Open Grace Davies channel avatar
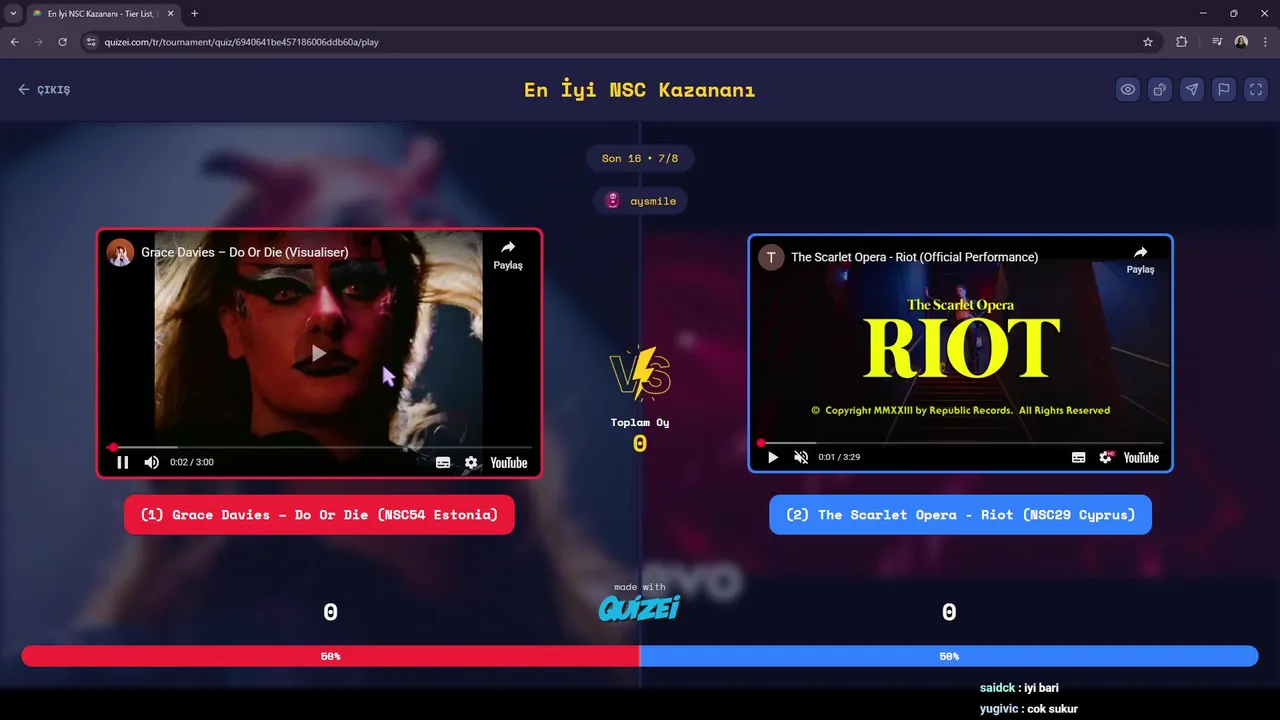 click(x=121, y=252)
